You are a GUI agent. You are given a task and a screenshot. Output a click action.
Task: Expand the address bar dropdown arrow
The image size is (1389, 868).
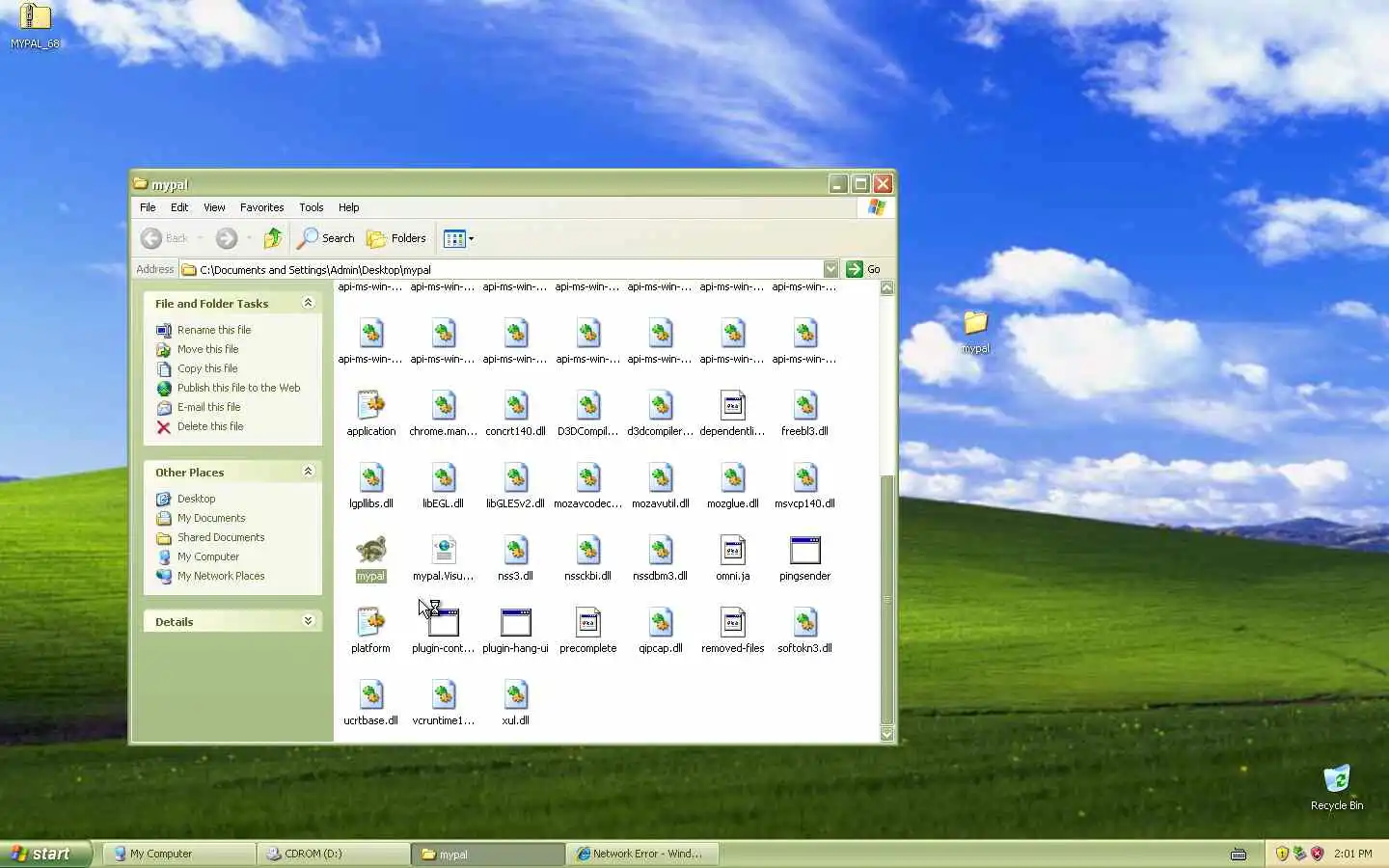click(831, 269)
